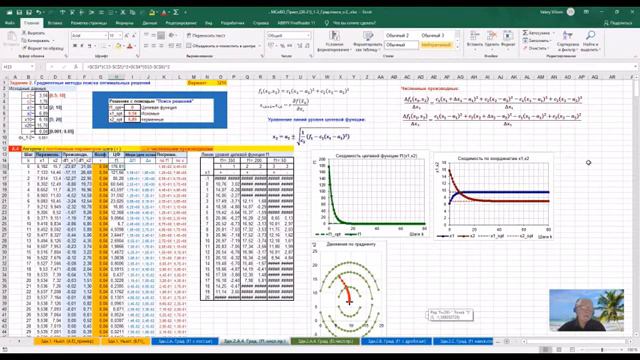Toggle Underline formatting
This screenshot has height=360, width=640.
[89, 46]
